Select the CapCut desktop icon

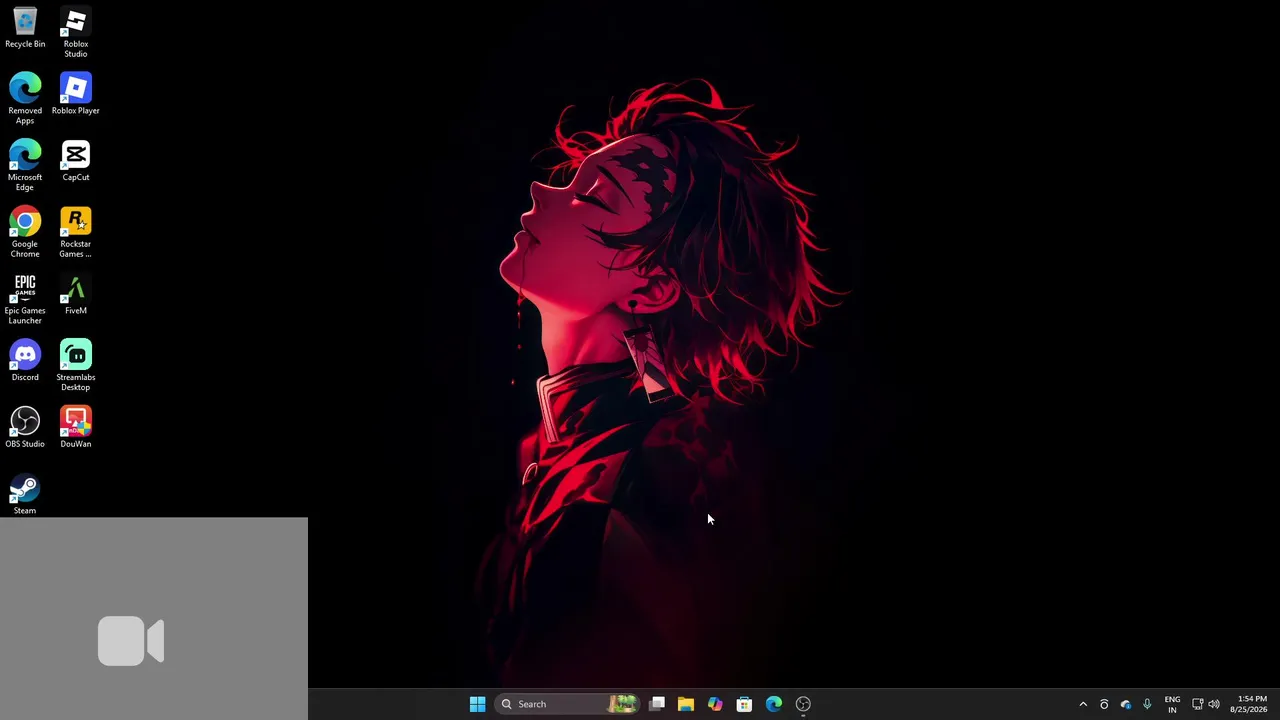coord(76,161)
